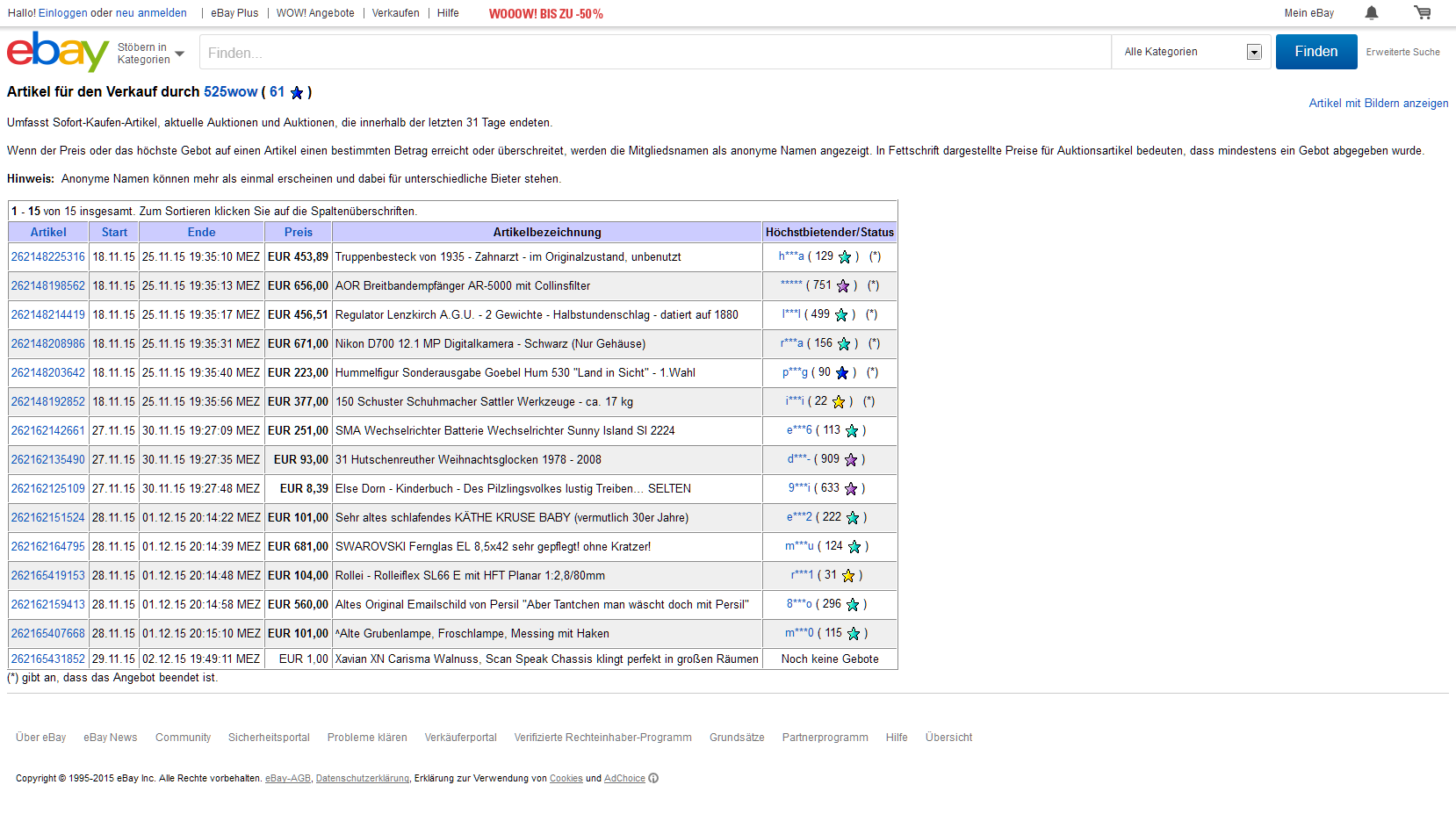Click the feedback star for bidder m***u
1456x828 pixels.
point(854,547)
